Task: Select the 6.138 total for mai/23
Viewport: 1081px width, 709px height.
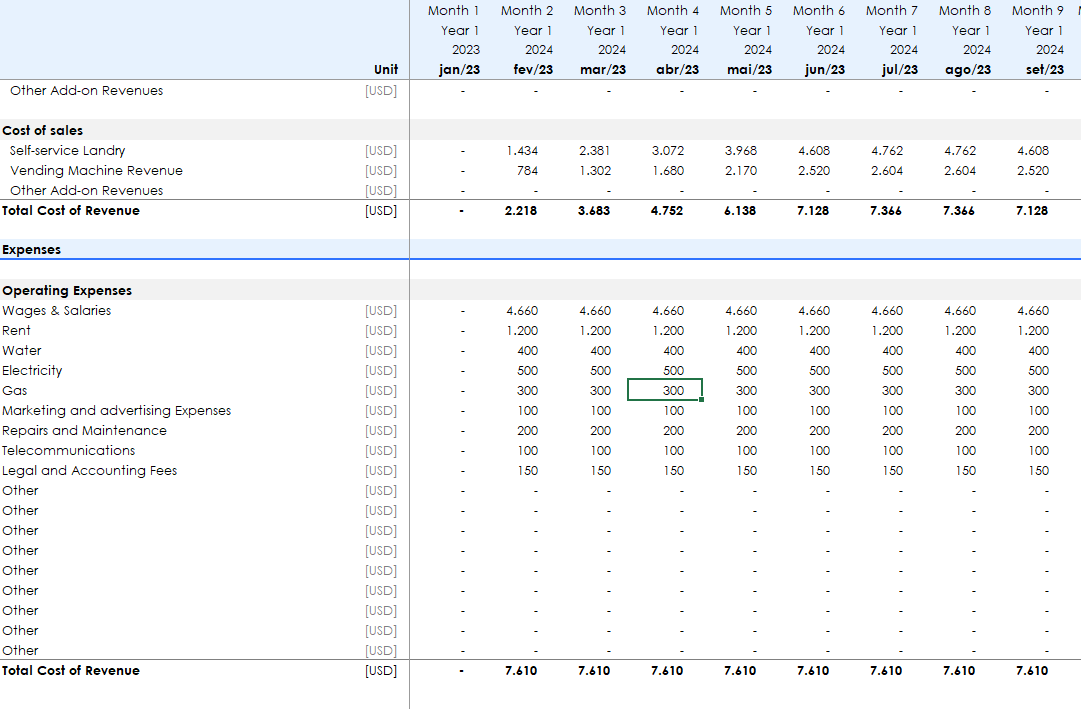Action: pos(741,210)
